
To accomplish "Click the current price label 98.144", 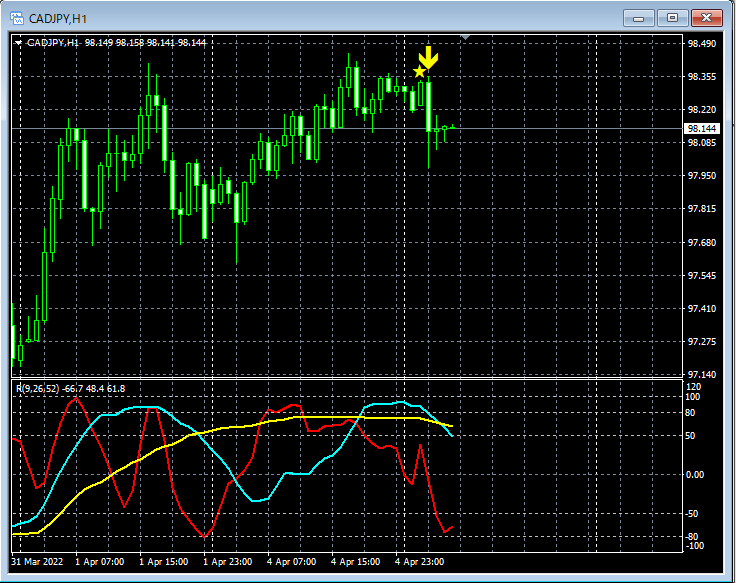I will click(701, 128).
